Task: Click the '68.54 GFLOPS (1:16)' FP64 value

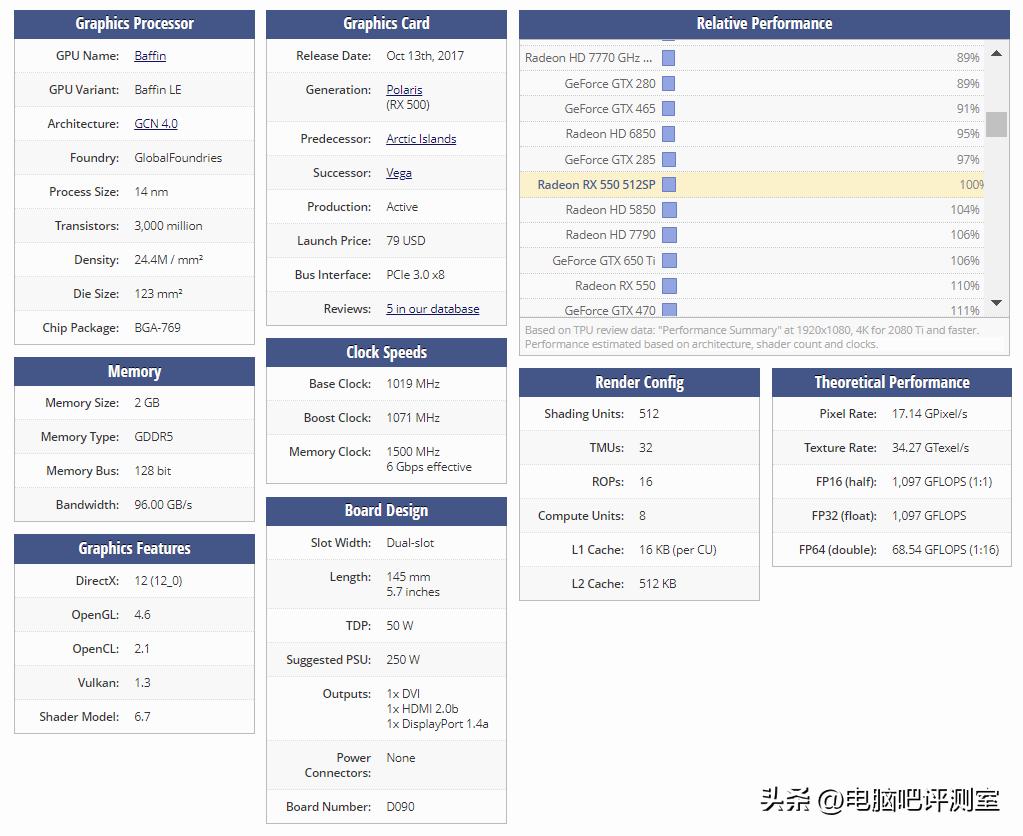Action: coord(945,550)
